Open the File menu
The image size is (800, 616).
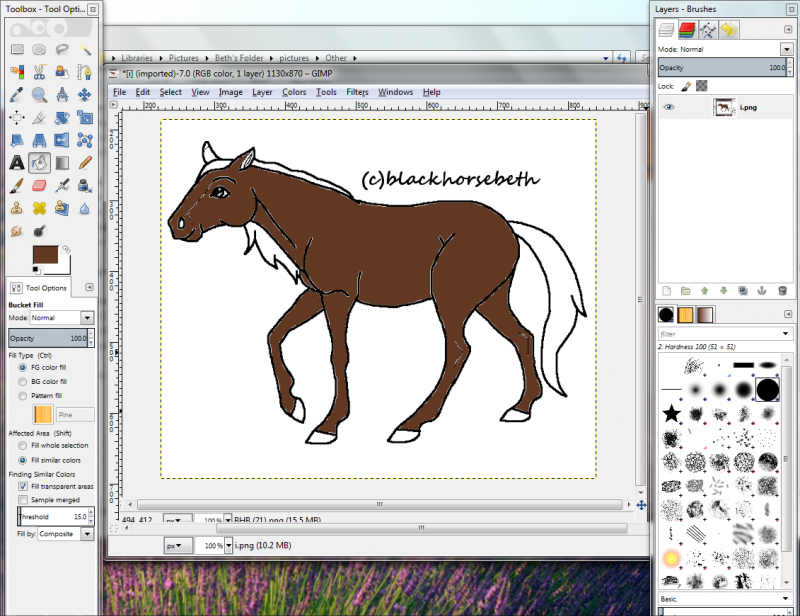coord(119,92)
